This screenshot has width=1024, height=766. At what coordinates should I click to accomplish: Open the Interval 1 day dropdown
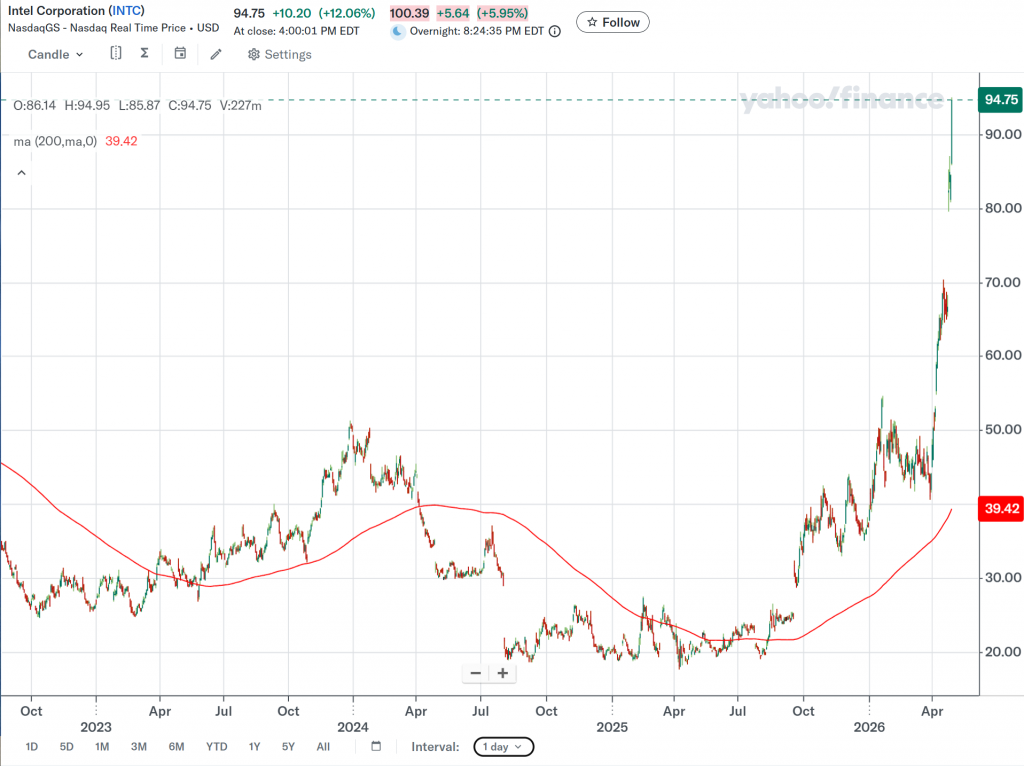(x=502, y=747)
